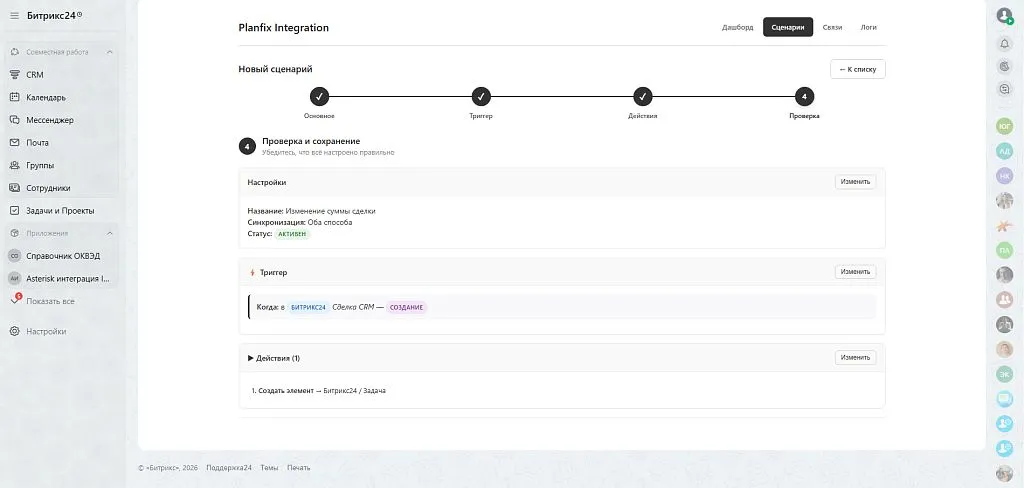The height and width of the screenshot is (488, 1024).
Task: Click the Проверка и сохранение heading
Action: tap(311, 141)
